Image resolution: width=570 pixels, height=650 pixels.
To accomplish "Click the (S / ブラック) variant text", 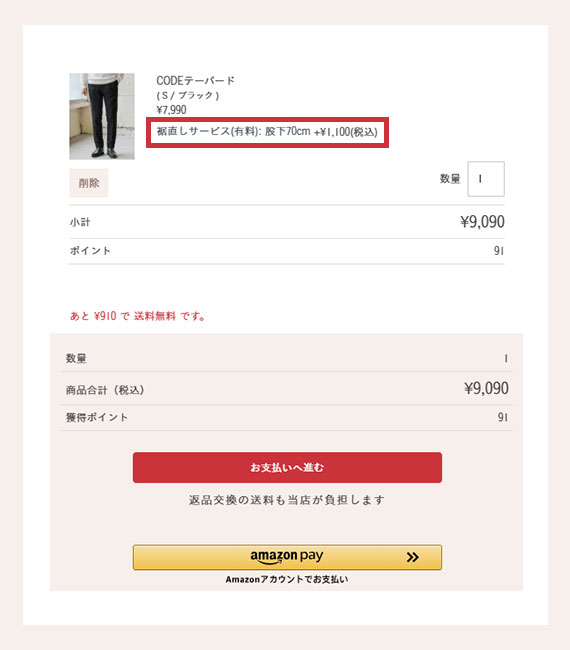I will click(x=187, y=95).
